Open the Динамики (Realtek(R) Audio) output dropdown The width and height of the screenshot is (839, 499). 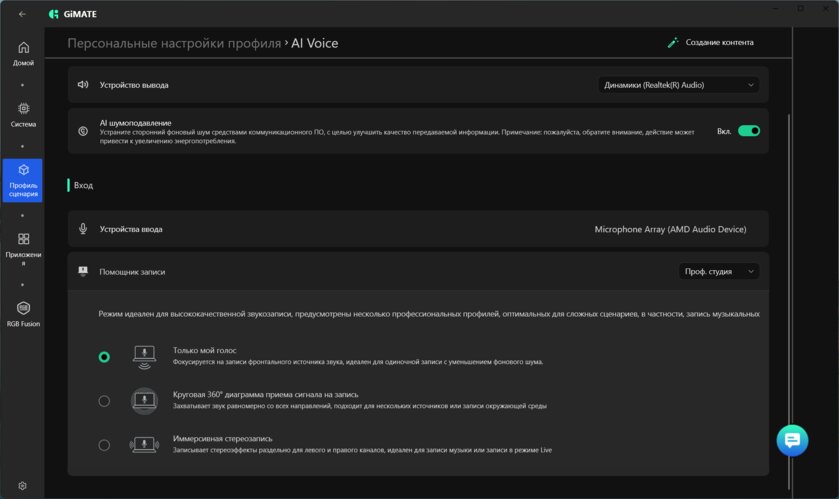678,85
